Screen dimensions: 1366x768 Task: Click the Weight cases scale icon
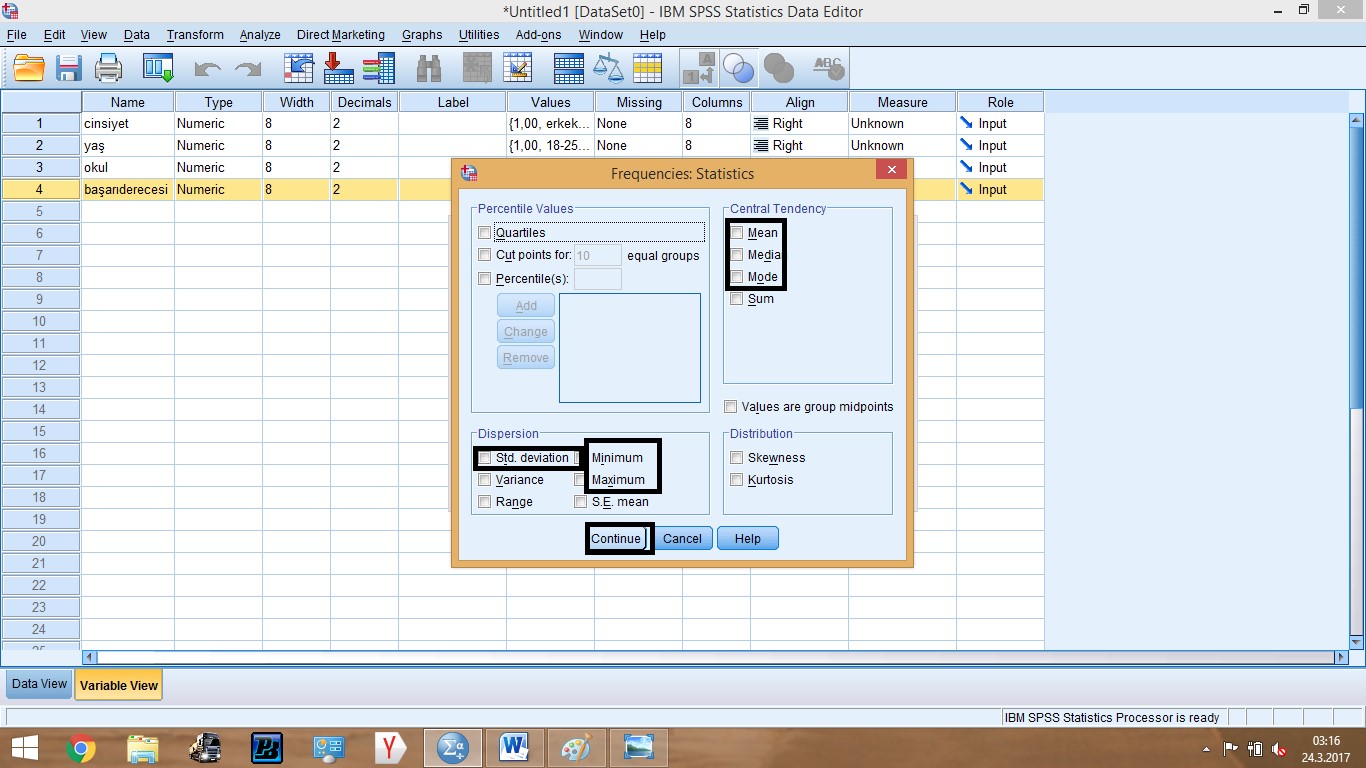608,68
